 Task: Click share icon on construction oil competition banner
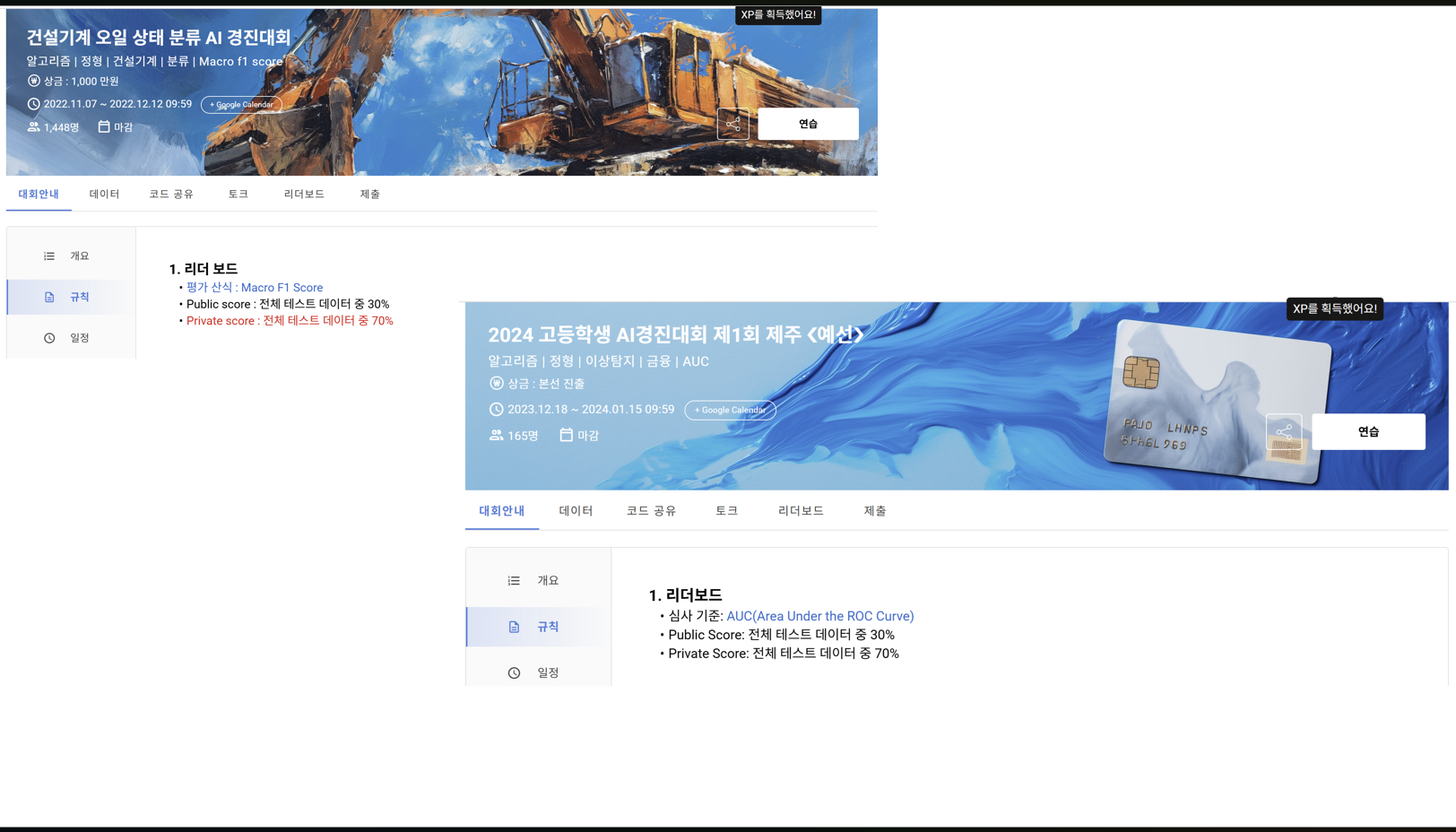(x=732, y=124)
